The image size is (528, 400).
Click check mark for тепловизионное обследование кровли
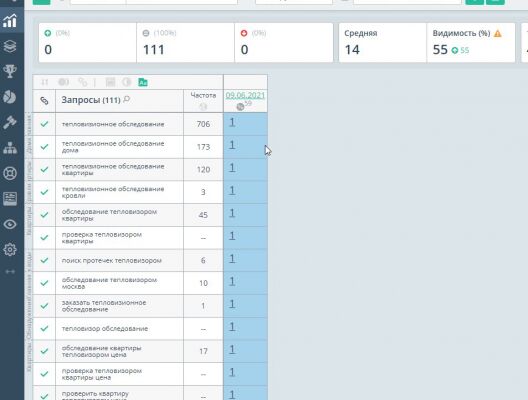point(44,192)
